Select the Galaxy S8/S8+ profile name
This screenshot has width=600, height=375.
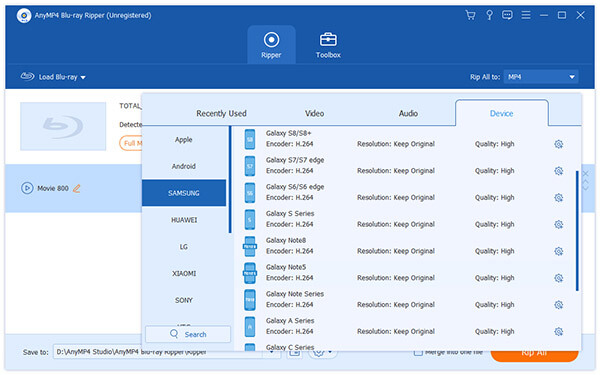(289, 133)
